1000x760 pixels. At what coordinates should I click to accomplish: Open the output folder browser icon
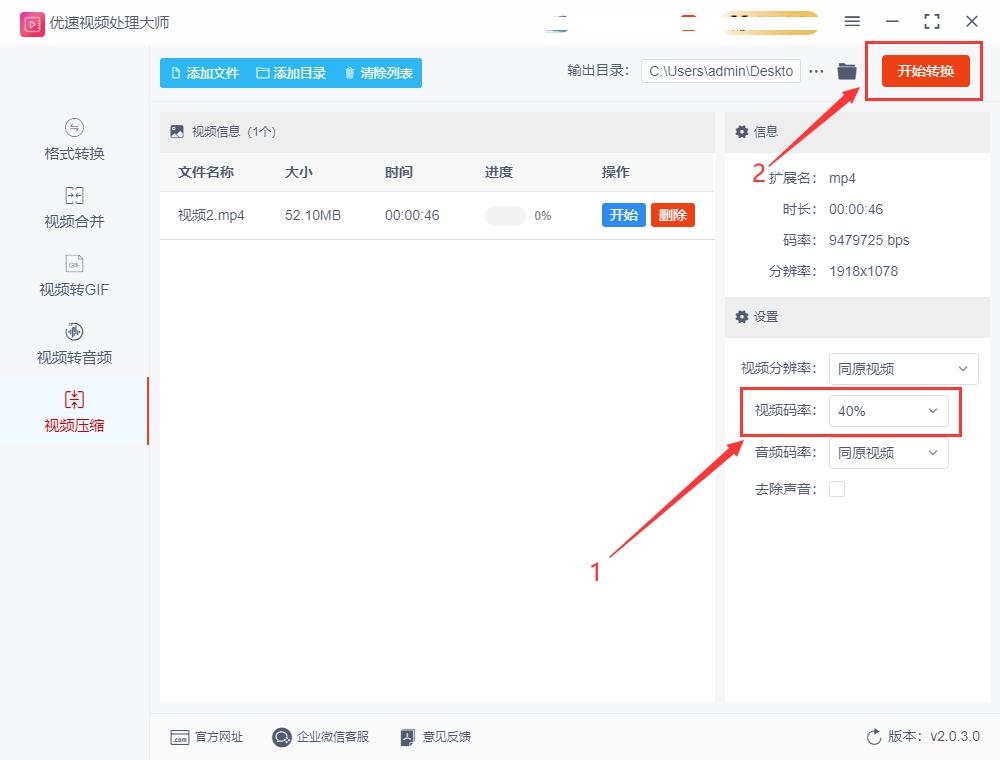pos(846,71)
